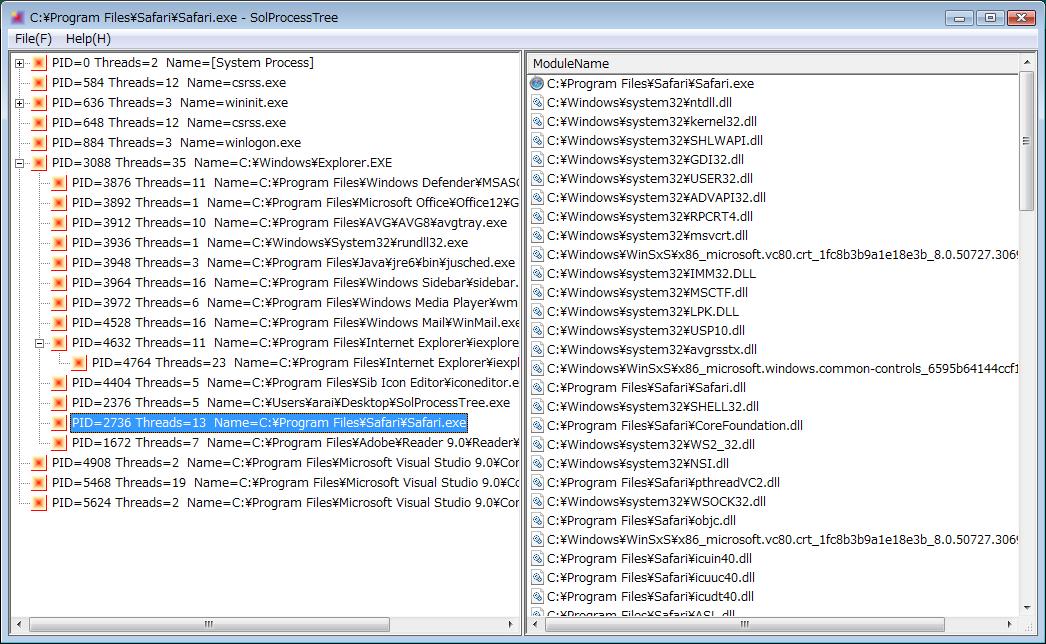Collapse the iexplore PID=4632 node
The image size is (1046, 644).
(39, 344)
